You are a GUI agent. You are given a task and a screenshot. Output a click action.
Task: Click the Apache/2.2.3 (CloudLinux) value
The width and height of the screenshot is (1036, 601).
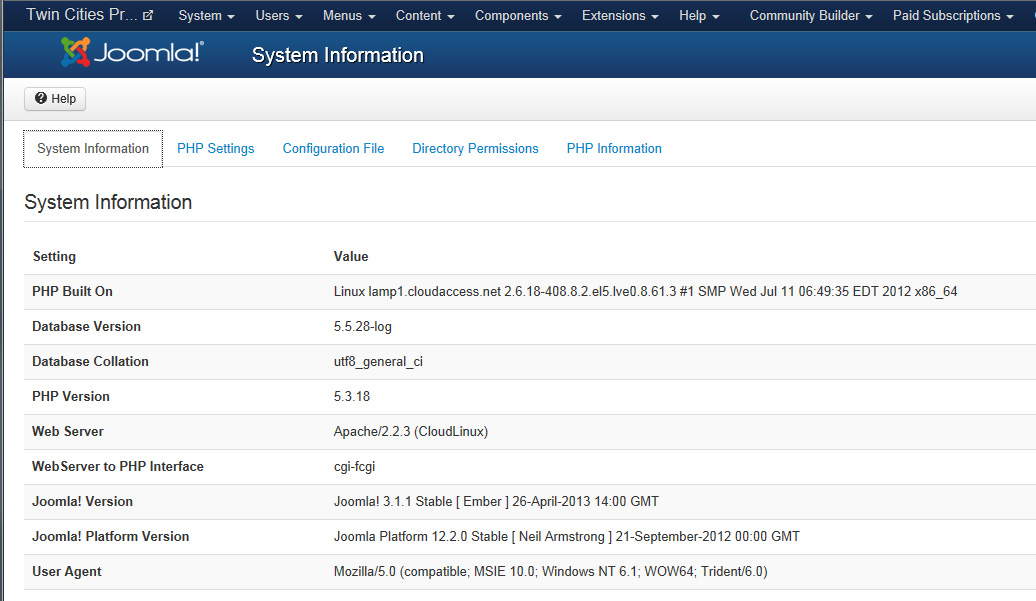tap(411, 431)
